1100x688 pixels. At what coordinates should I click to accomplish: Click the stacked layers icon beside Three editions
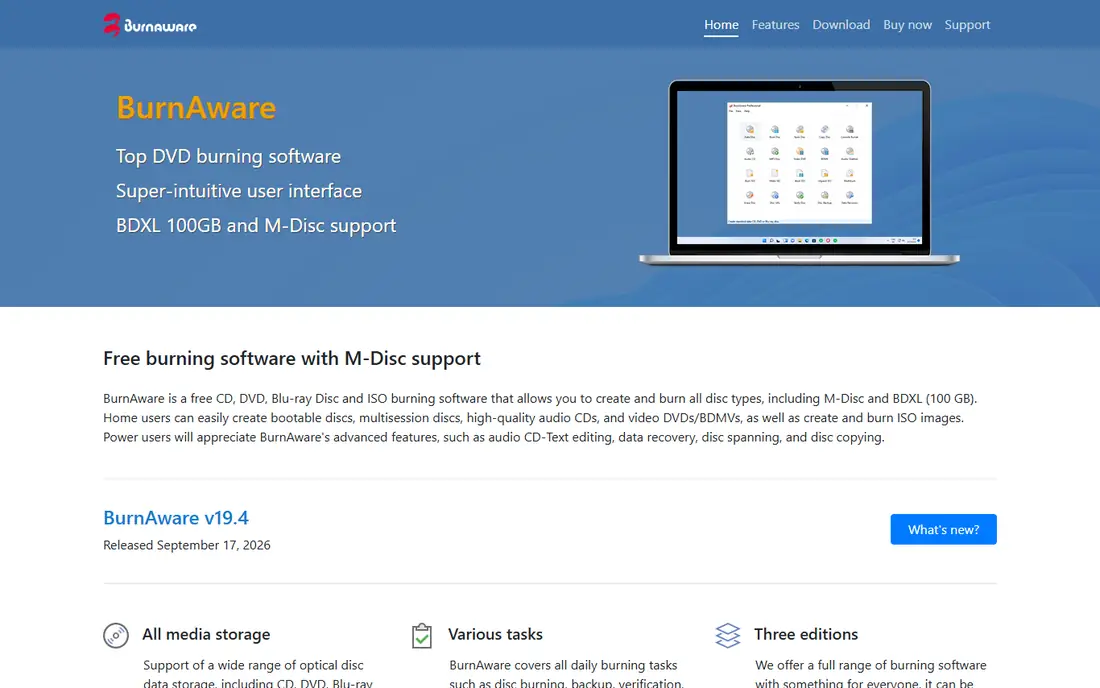click(x=727, y=635)
